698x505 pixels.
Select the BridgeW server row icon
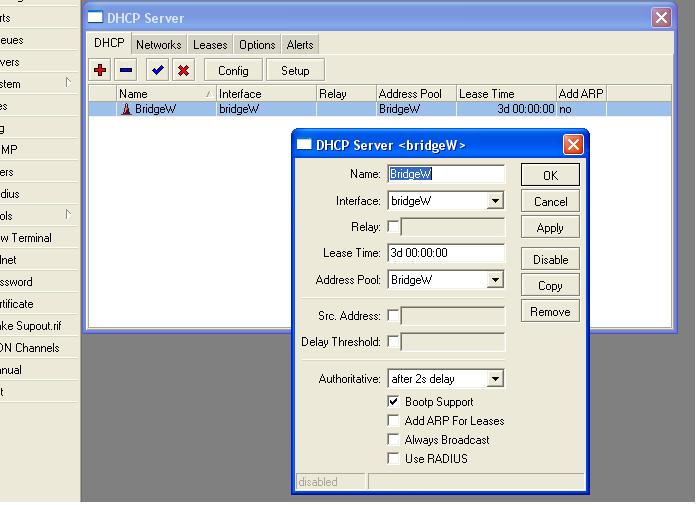[x=126, y=109]
